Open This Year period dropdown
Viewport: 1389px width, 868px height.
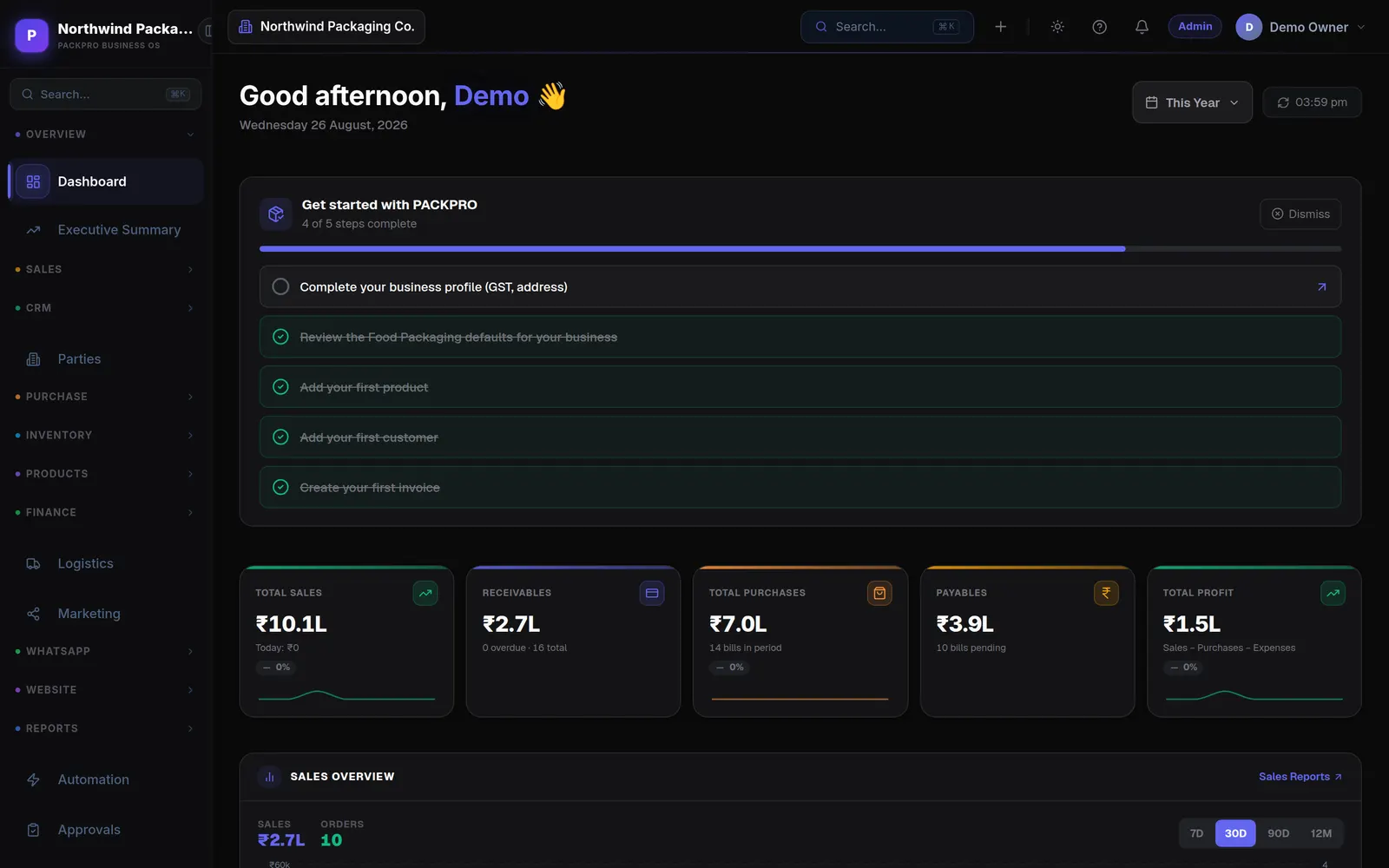1192,102
